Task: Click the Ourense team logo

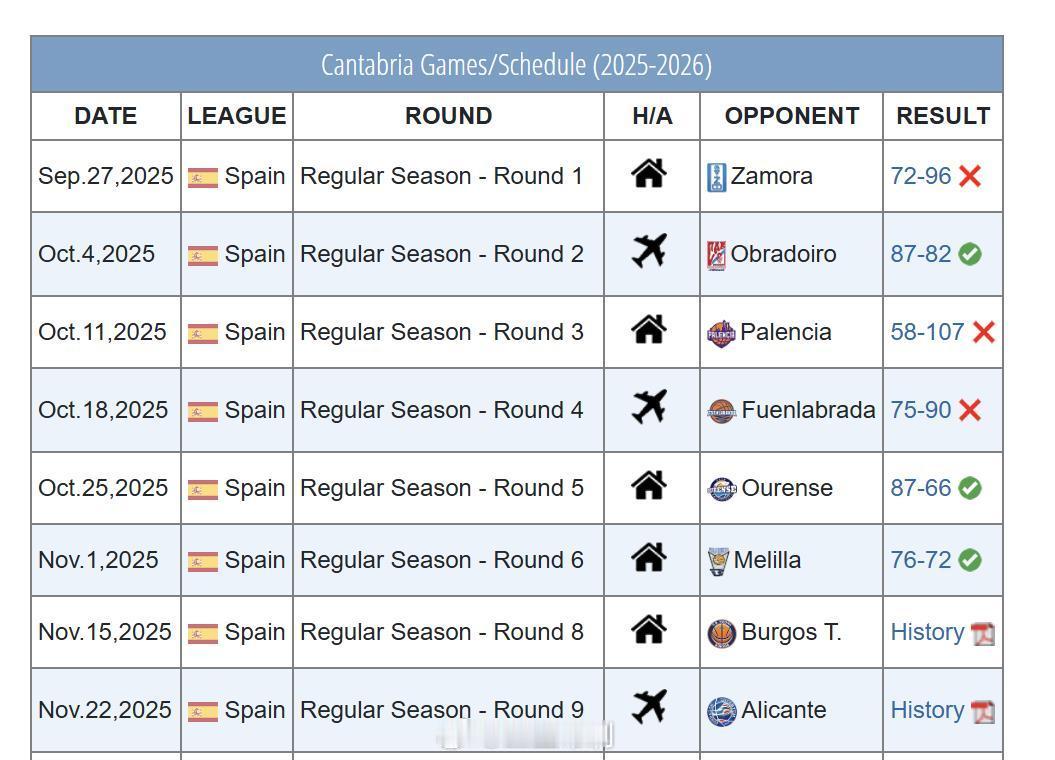Action: click(x=722, y=489)
